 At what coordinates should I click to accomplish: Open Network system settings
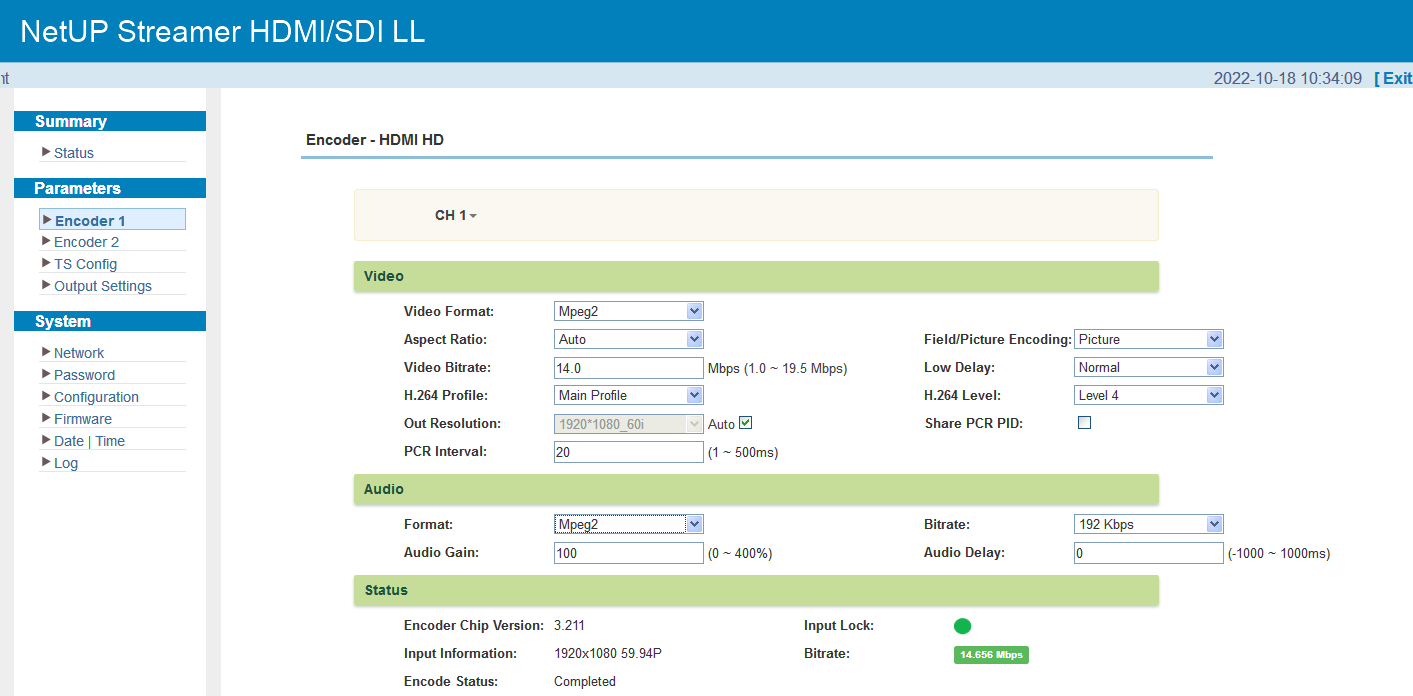pos(79,353)
